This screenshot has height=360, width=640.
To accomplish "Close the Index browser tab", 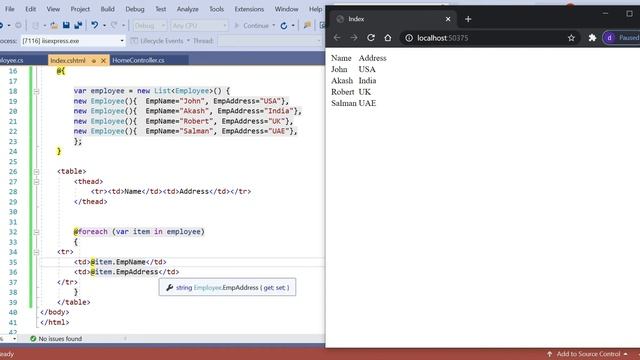I will point(448,19).
